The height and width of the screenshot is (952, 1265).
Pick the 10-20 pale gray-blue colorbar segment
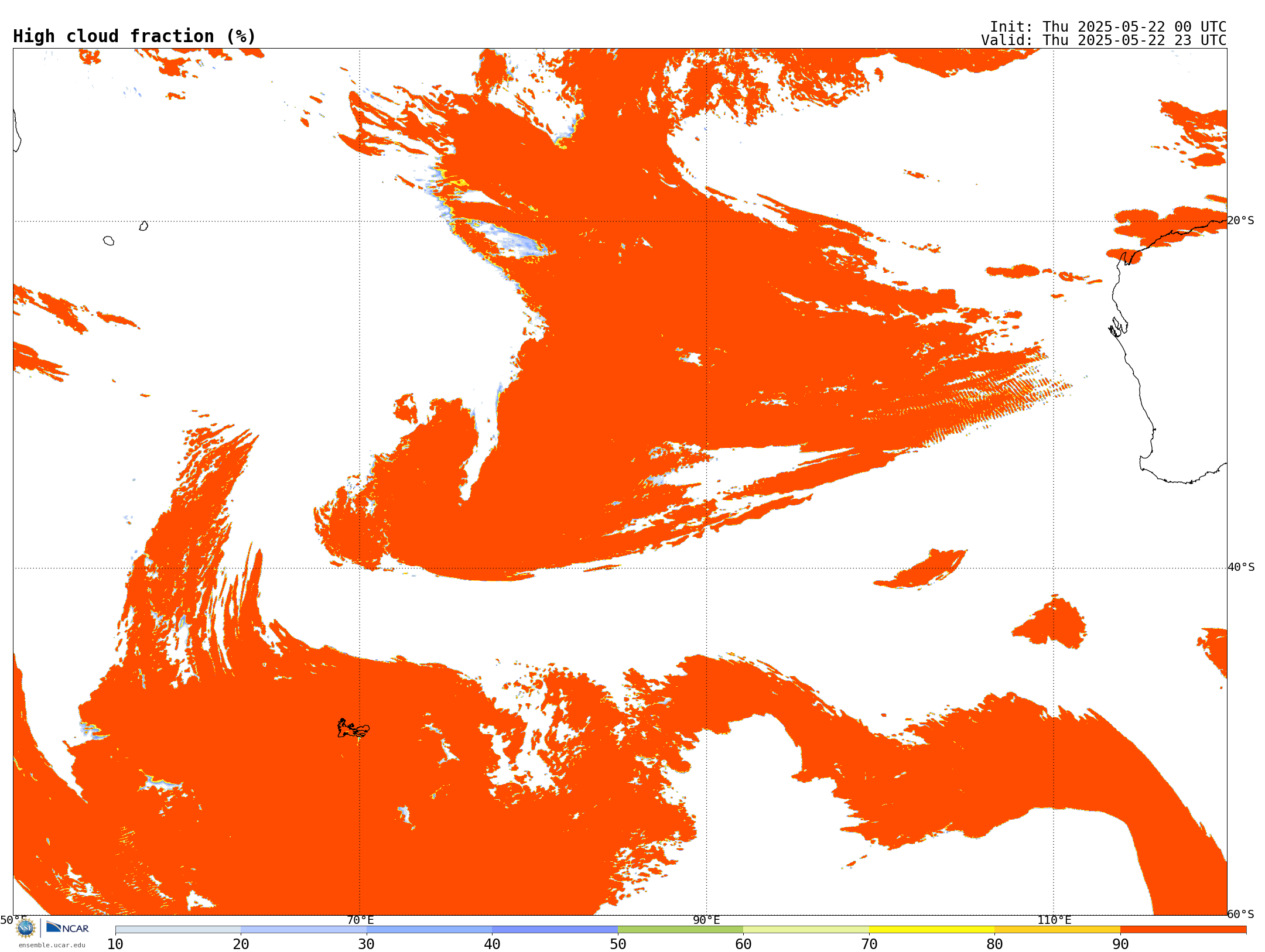point(178,930)
